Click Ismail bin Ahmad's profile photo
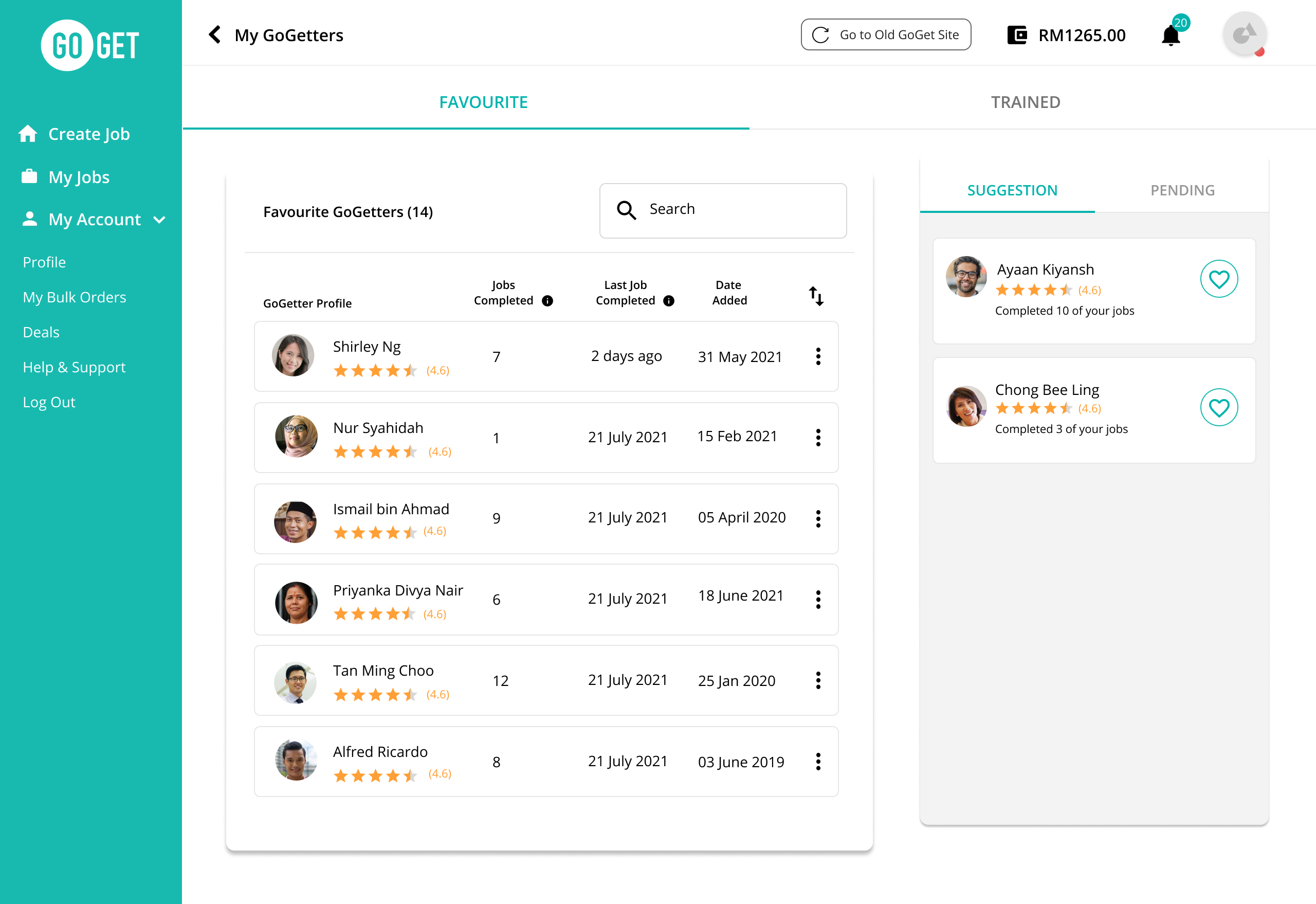This screenshot has width=1316, height=904. [296, 521]
